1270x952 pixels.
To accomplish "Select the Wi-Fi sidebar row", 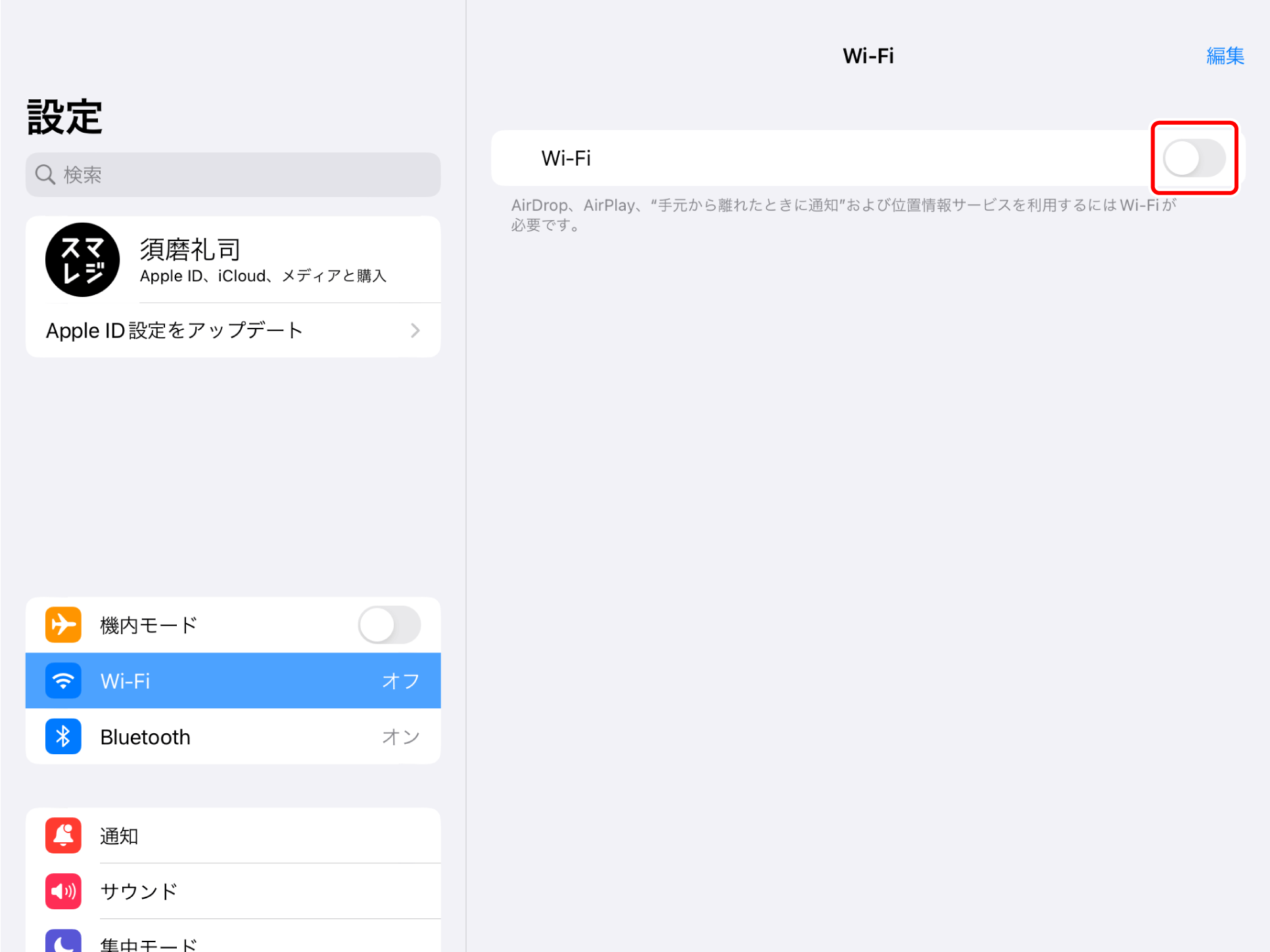I will pos(233,681).
